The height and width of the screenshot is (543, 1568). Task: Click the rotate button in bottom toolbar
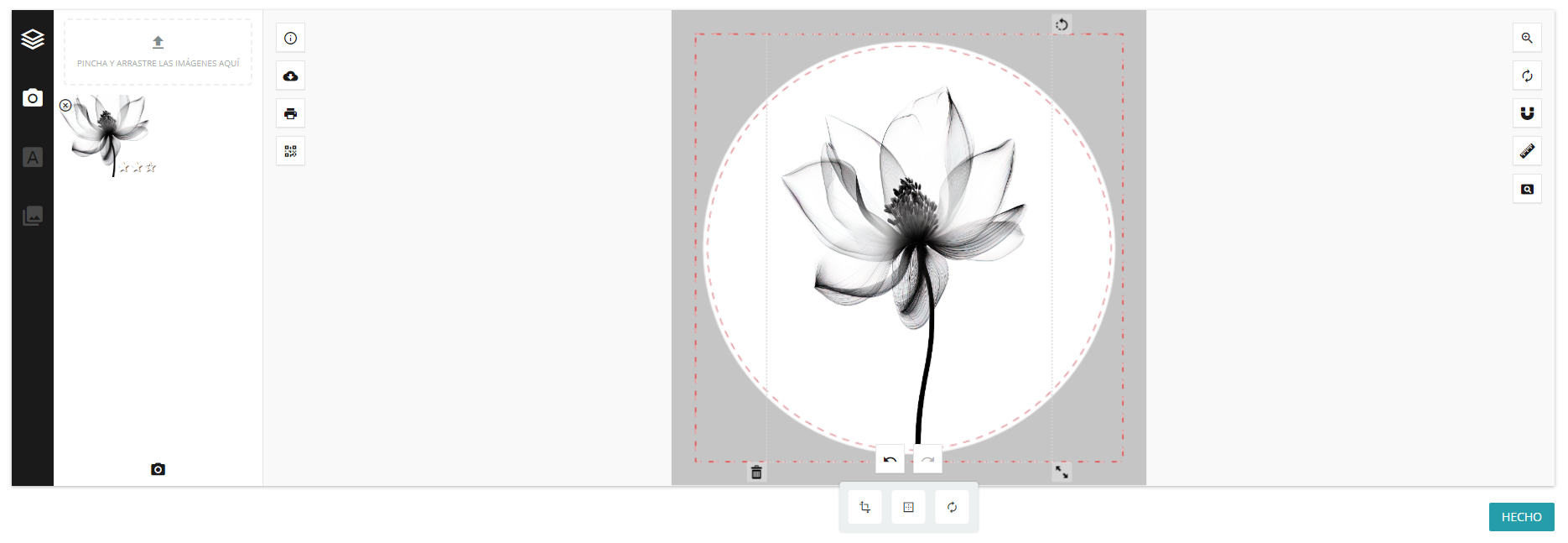point(952,507)
